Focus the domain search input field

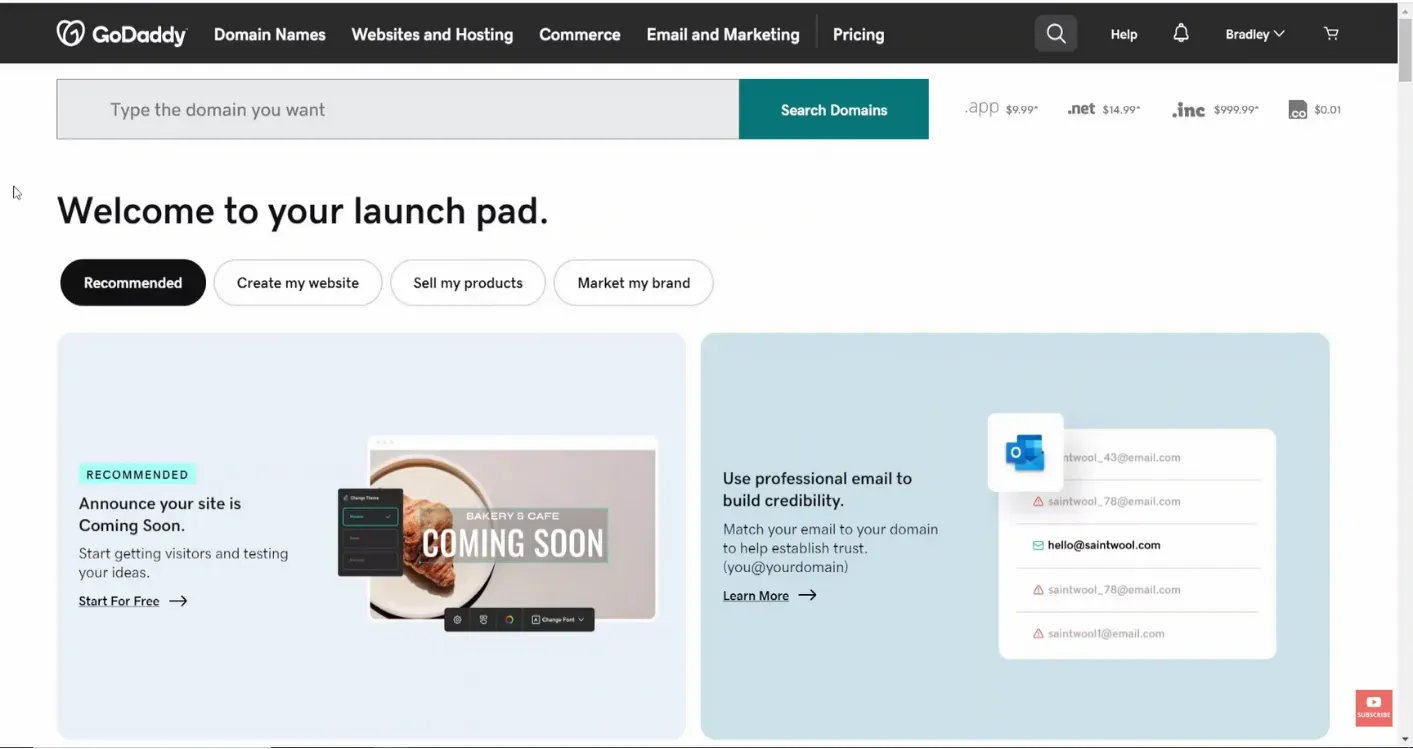(x=398, y=109)
